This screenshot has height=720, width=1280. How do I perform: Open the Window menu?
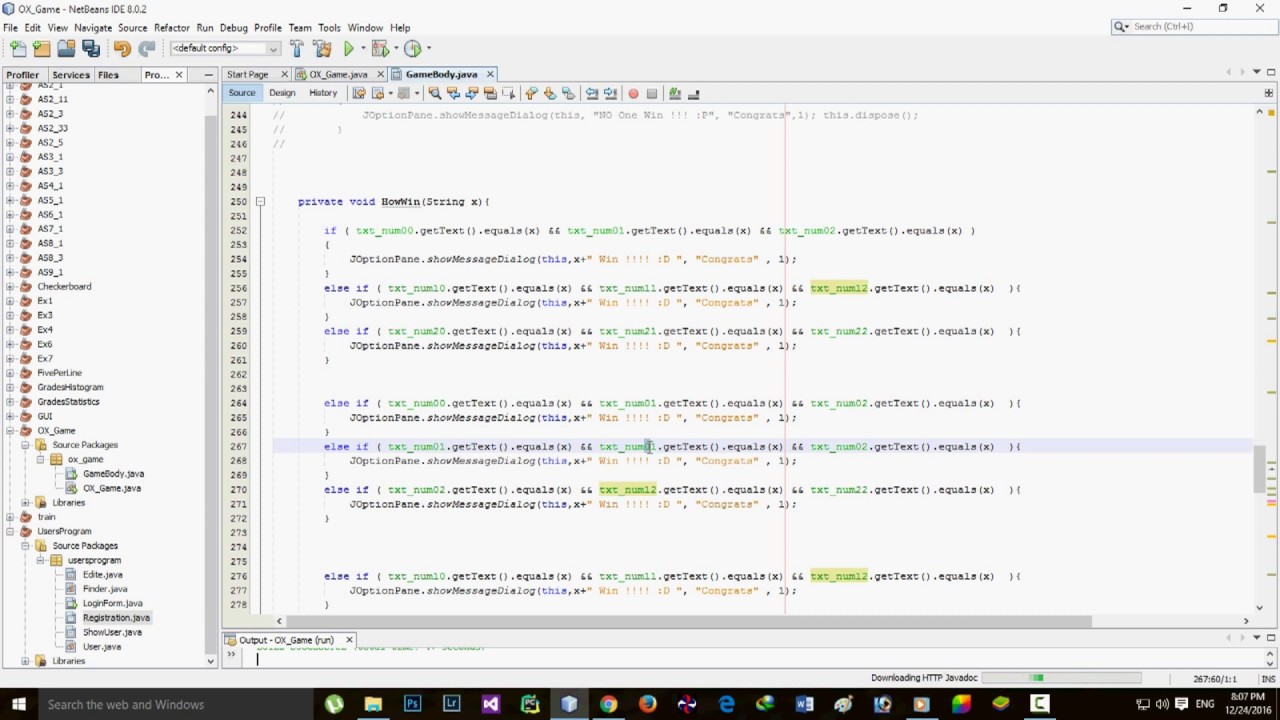point(365,28)
